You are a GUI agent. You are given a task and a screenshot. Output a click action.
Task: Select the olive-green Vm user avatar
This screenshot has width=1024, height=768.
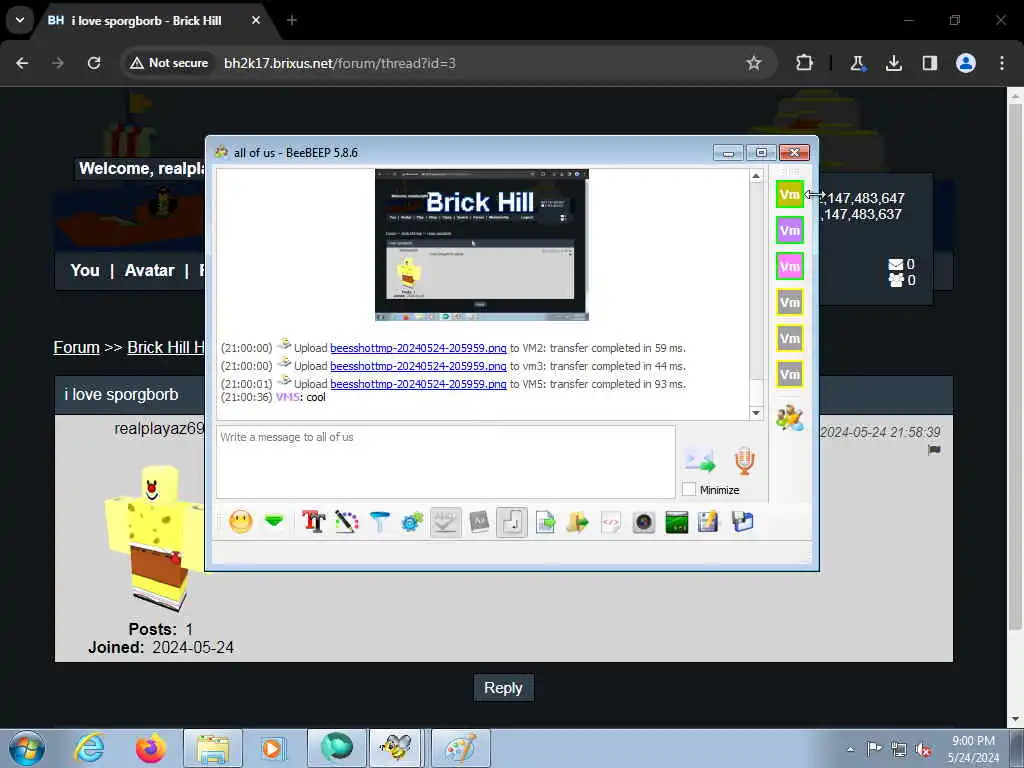point(790,195)
